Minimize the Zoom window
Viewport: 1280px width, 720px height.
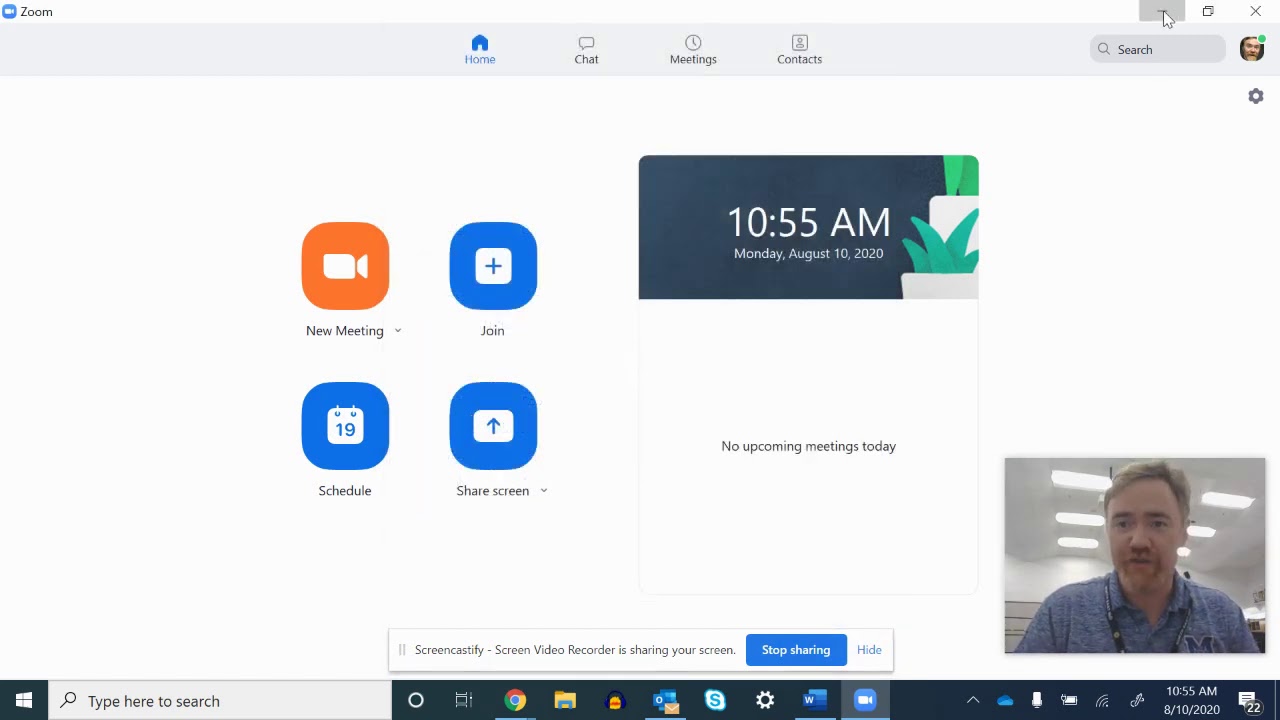pyautogui.click(x=1162, y=12)
